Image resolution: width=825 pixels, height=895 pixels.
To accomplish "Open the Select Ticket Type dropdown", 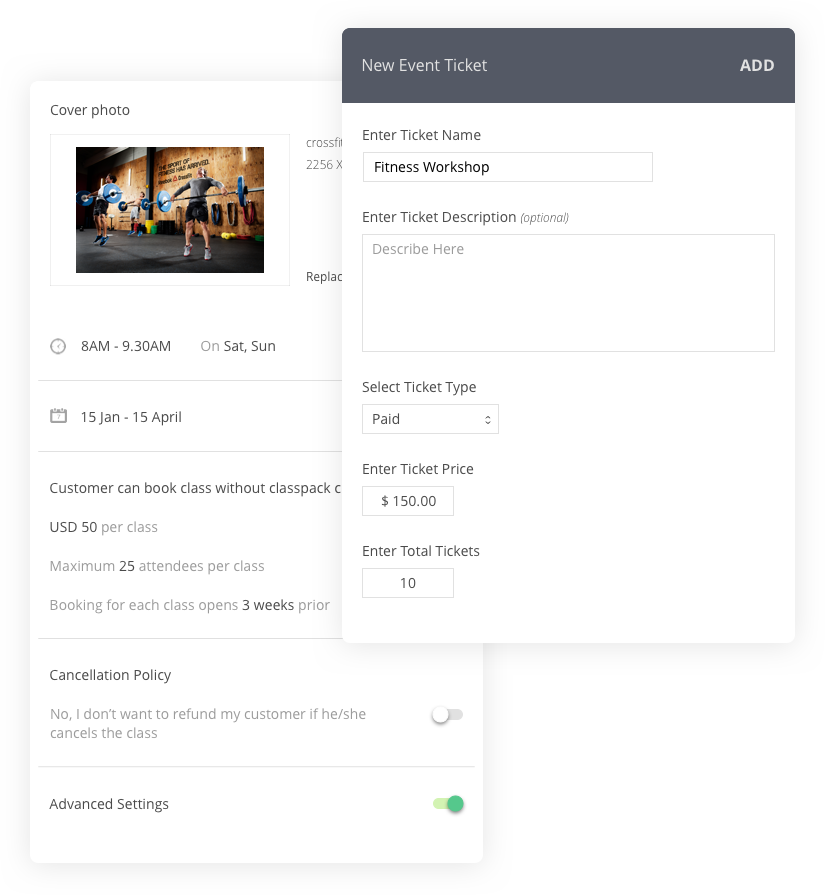I will pos(430,419).
